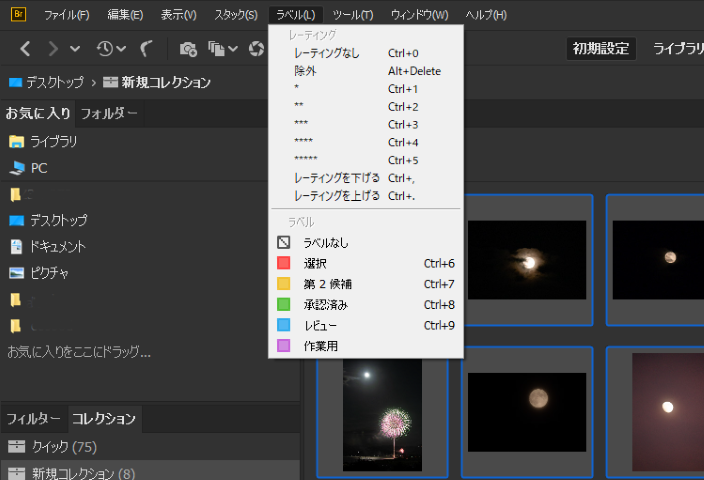
Task: Open the ツール(T) menu
Action: 352,15
